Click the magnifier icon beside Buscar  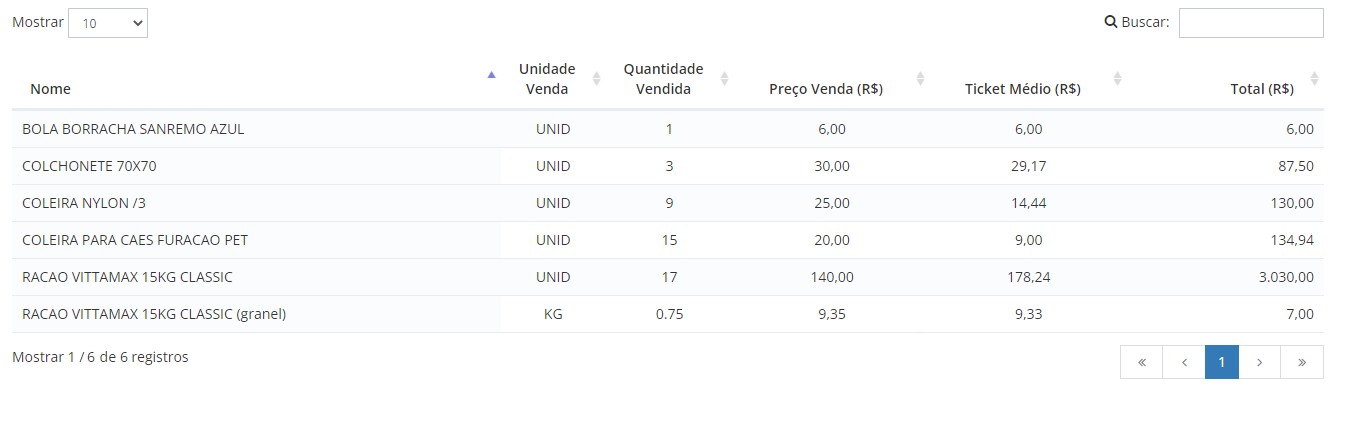[1110, 22]
